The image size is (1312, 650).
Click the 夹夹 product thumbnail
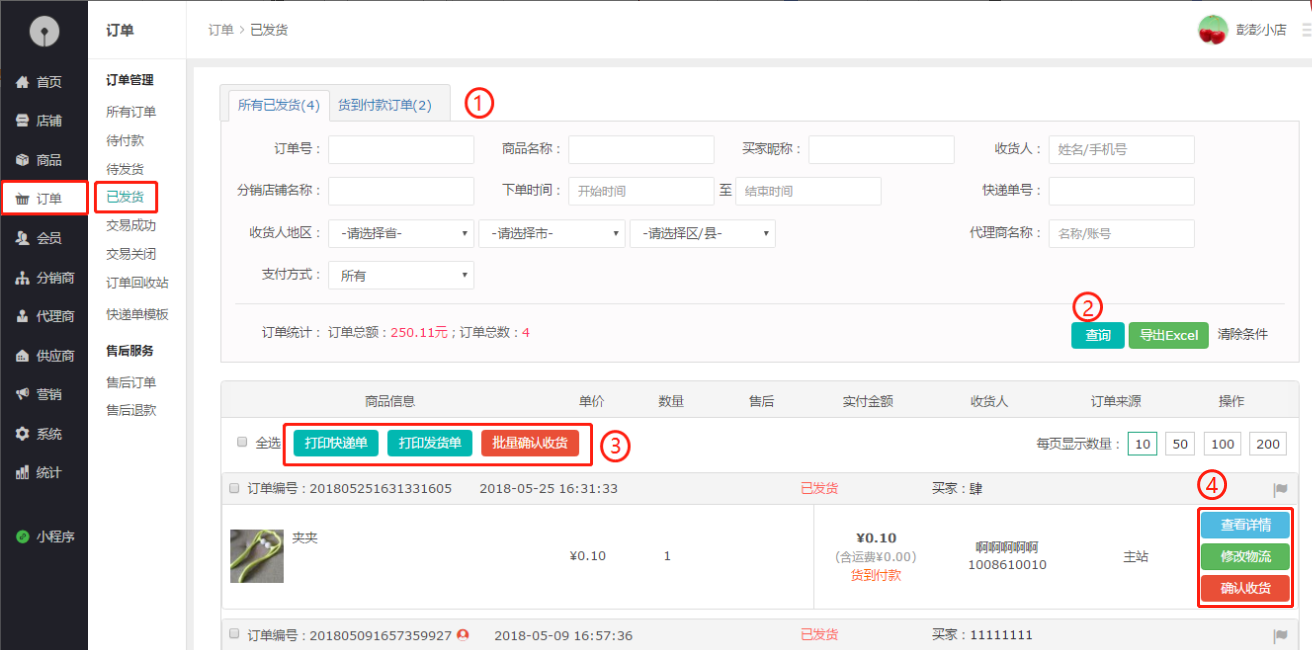pyautogui.click(x=256, y=556)
